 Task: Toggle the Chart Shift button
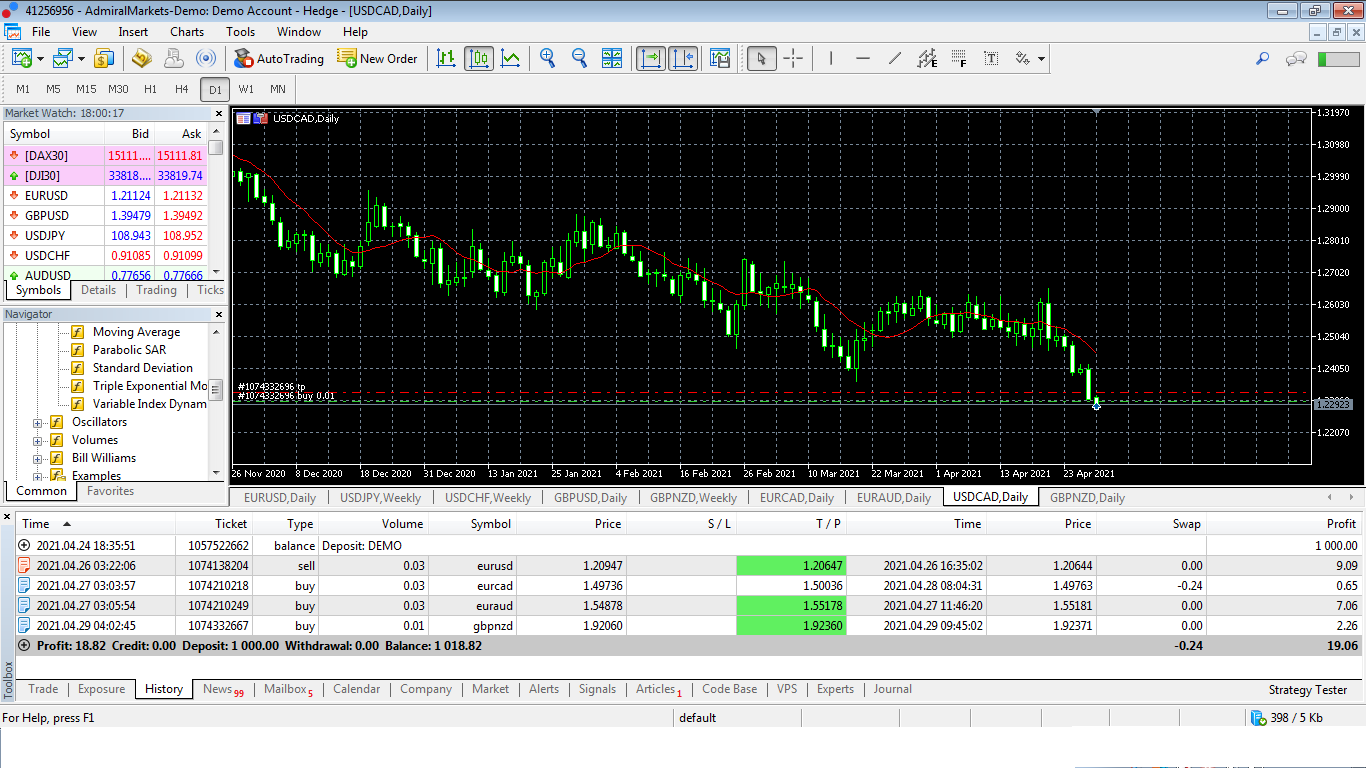[x=683, y=58]
